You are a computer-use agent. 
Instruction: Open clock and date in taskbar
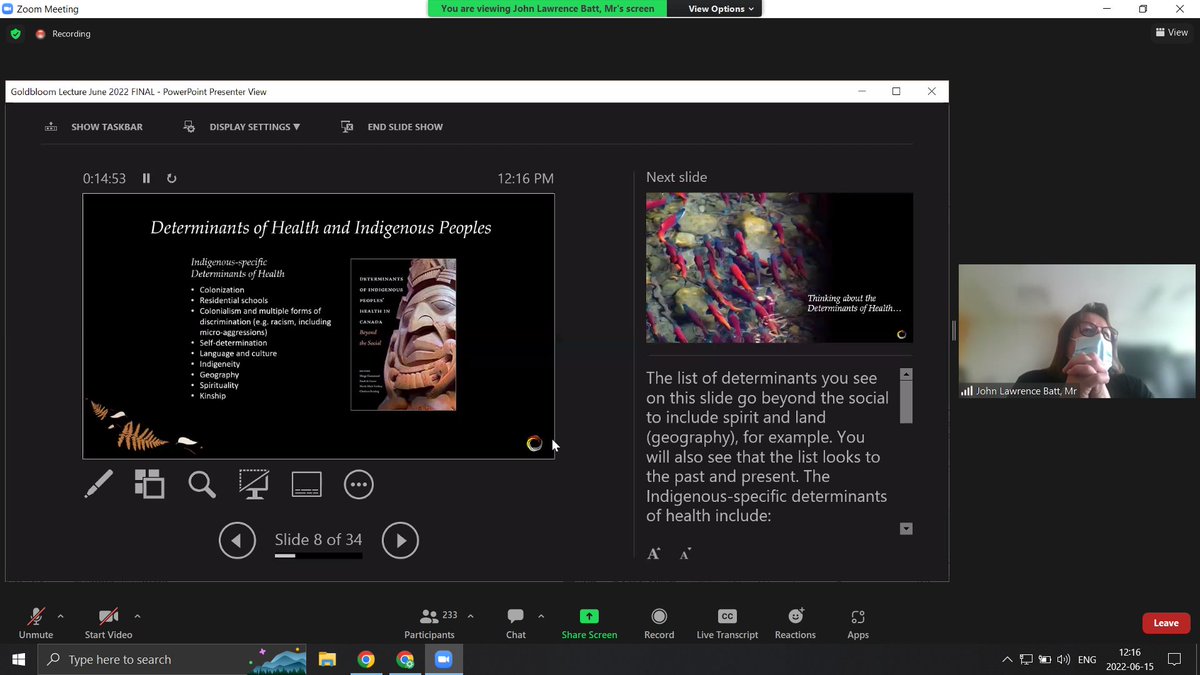[x=1130, y=659]
